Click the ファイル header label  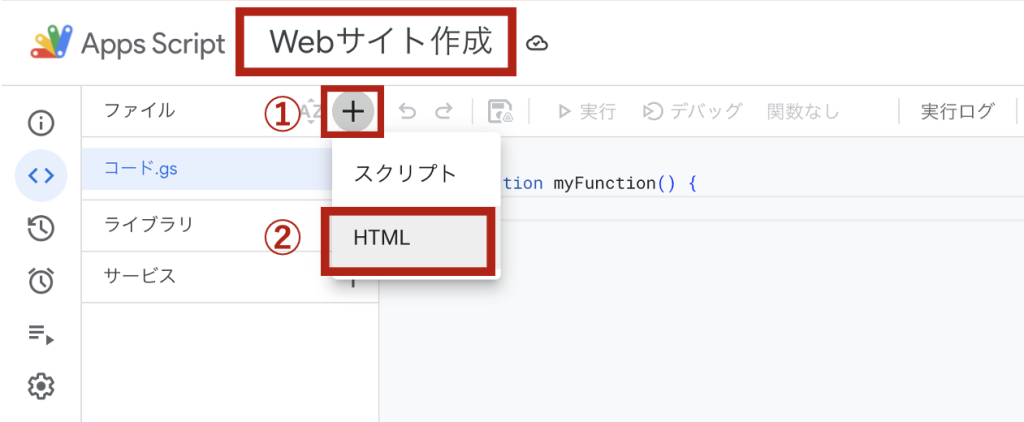(x=140, y=110)
